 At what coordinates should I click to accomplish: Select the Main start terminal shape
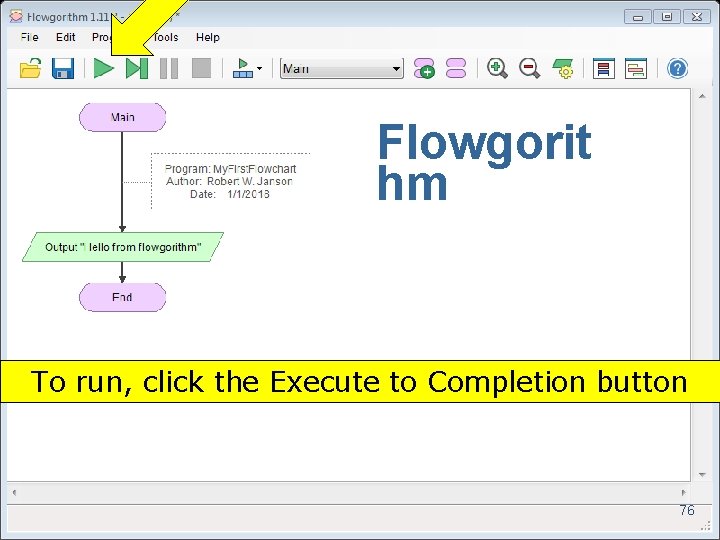click(123, 118)
